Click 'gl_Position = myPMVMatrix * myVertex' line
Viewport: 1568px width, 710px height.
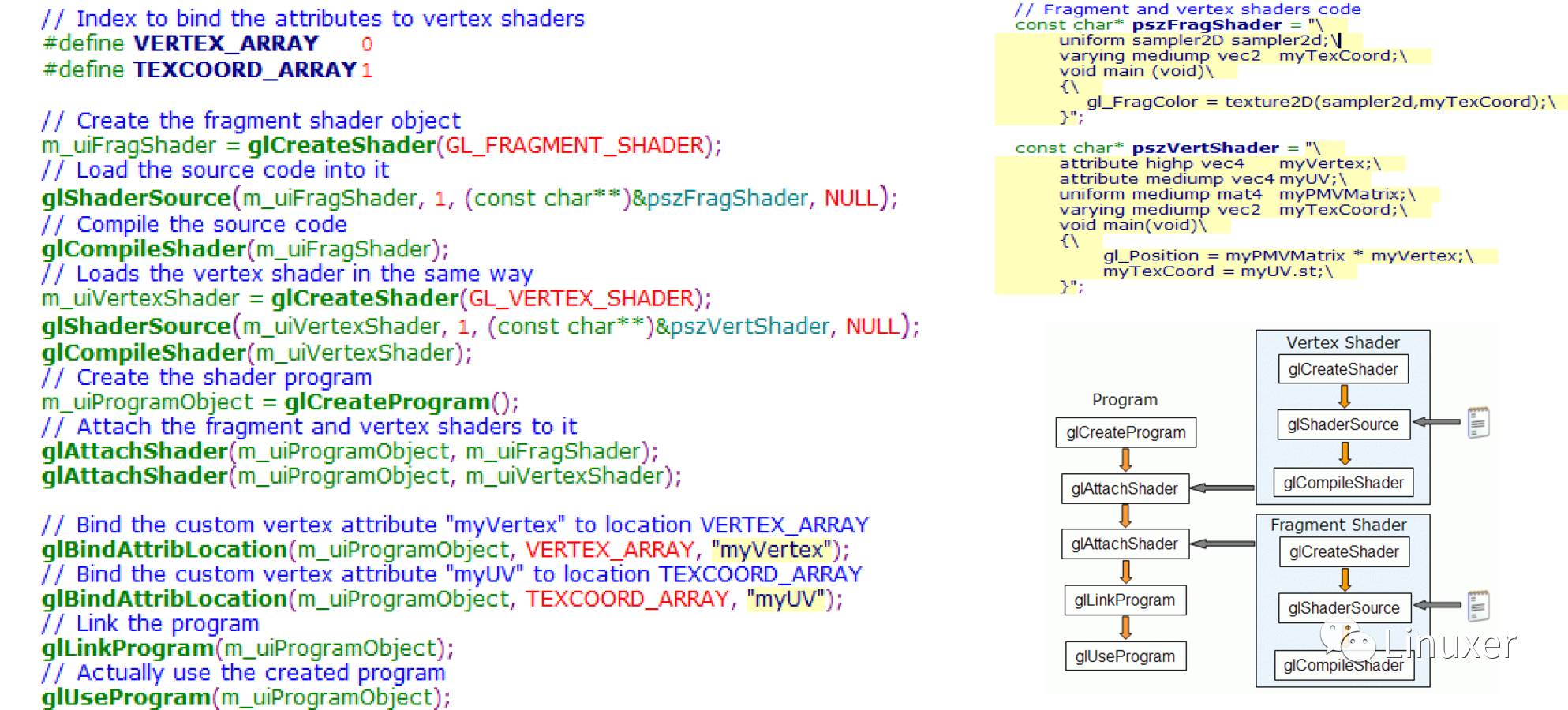coord(1288,256)
